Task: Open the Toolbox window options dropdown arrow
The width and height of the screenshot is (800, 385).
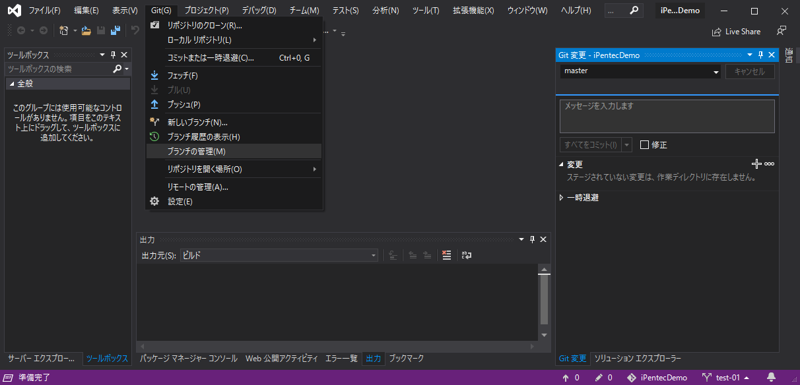Action: click(102, 55)
